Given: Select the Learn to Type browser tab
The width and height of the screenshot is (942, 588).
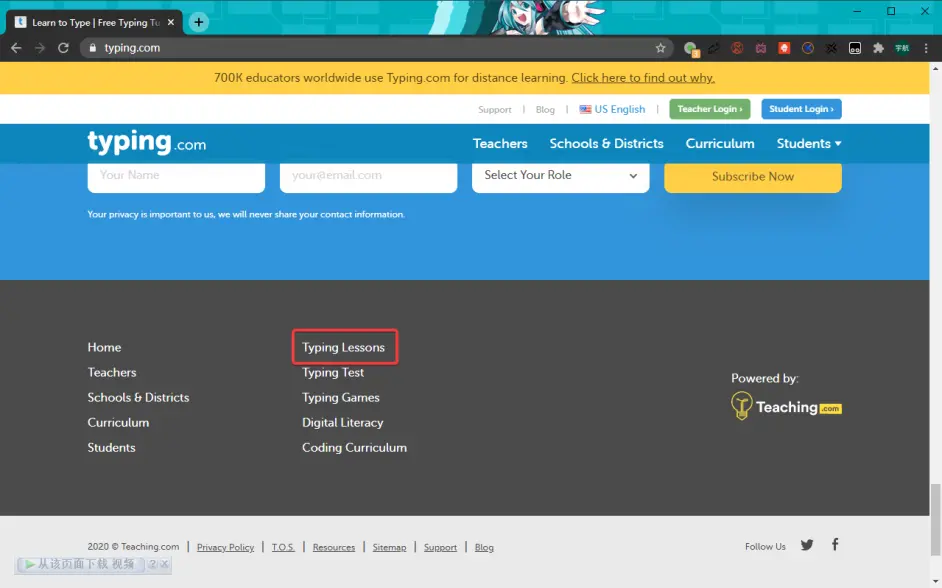Looking at the screenshot, I should [x=94, y=23].
